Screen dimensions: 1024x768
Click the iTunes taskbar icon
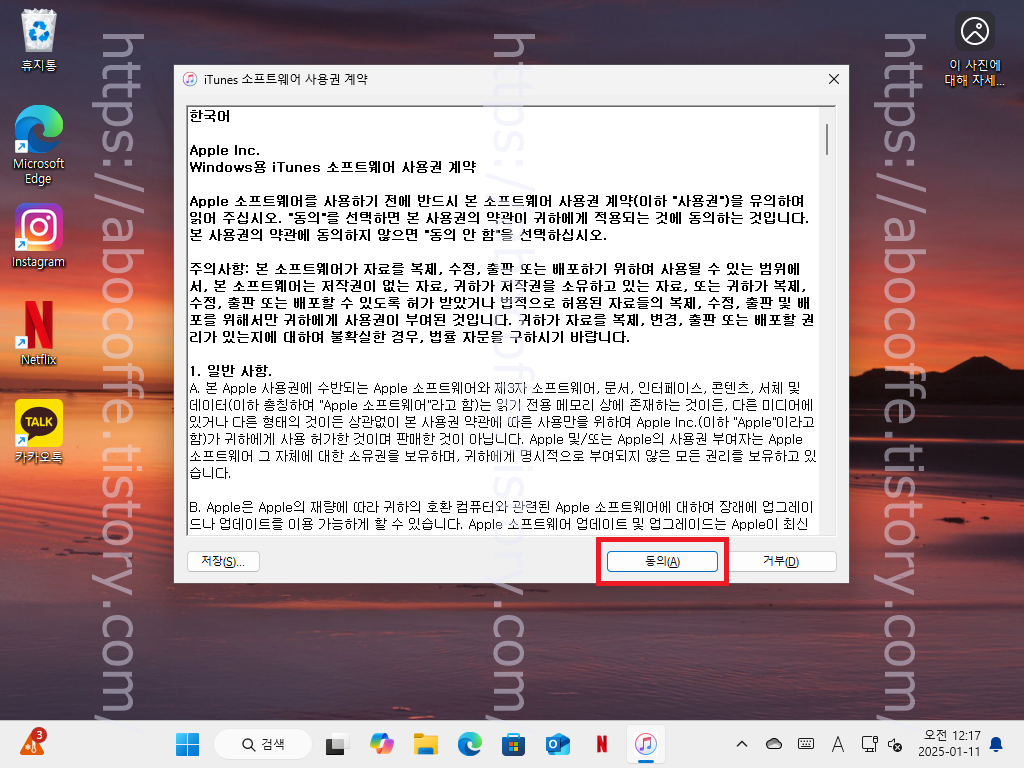pos(646,744)
